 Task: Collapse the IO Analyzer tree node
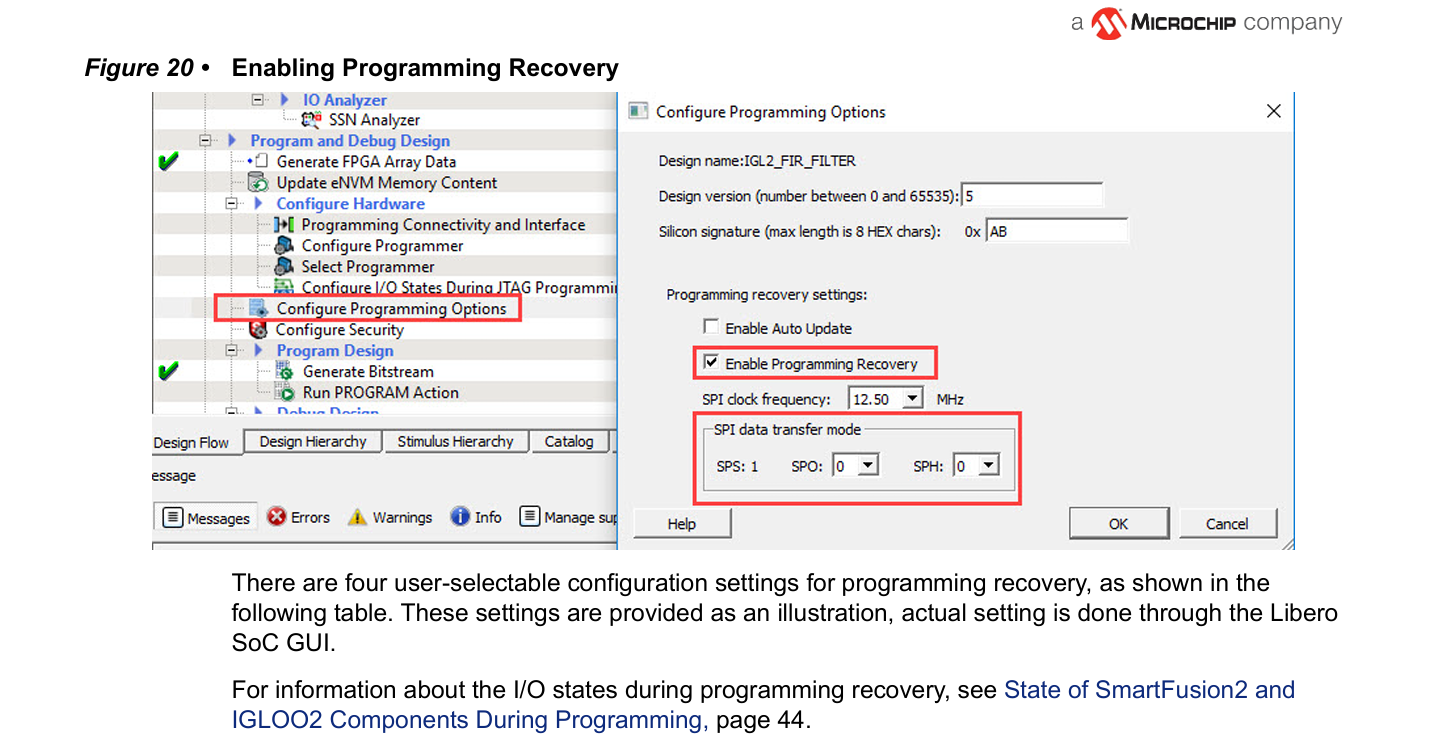(258, 100)
